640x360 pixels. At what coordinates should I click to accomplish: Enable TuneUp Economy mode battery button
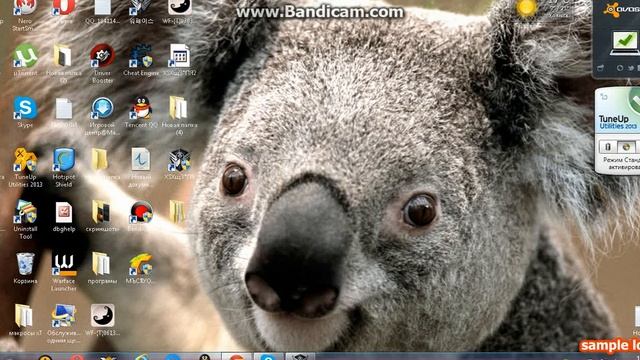point(607,147)
